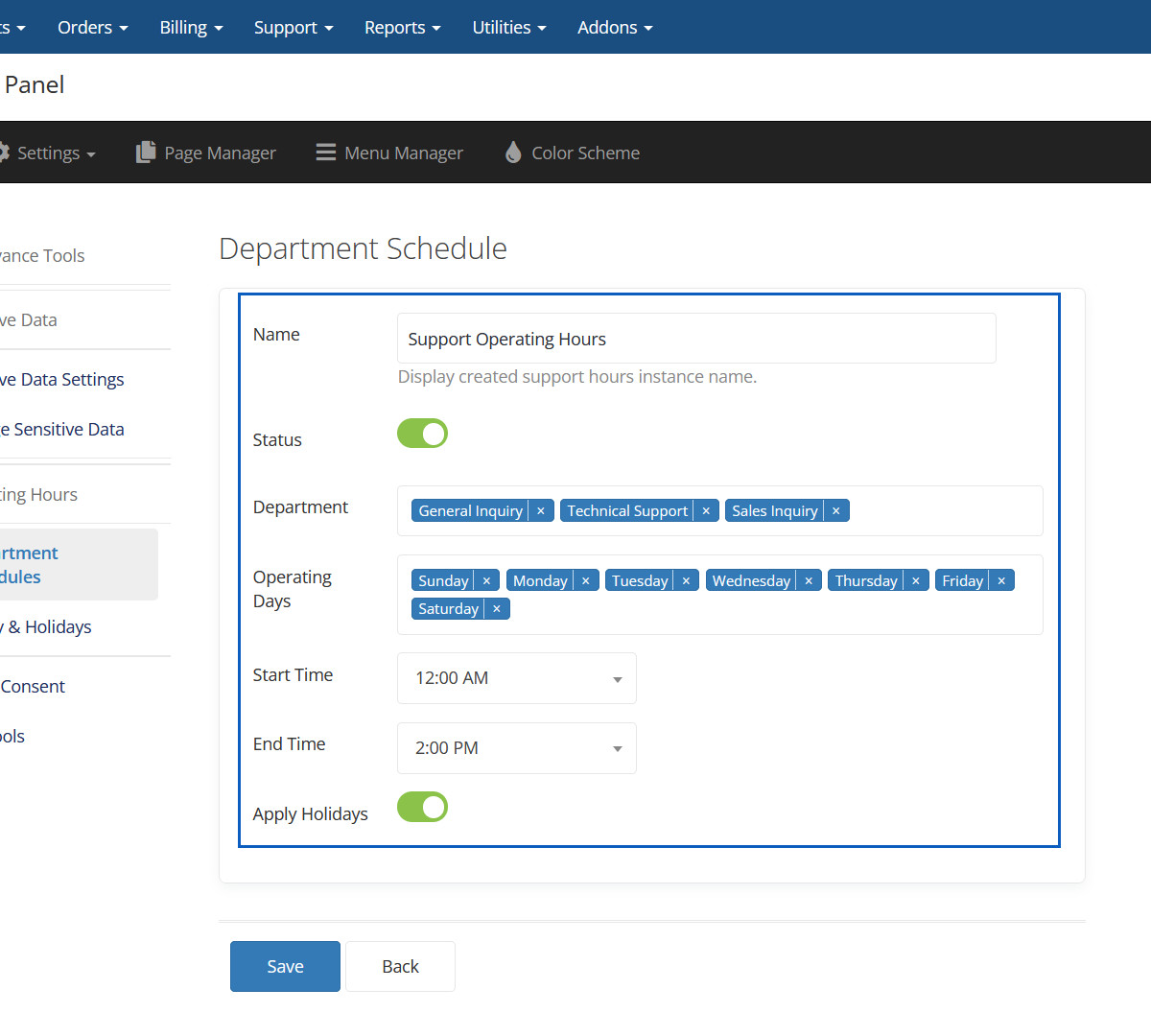
Task: Remove Sunday from operating days
Action: pyautogui.click(x=487, y=581)
